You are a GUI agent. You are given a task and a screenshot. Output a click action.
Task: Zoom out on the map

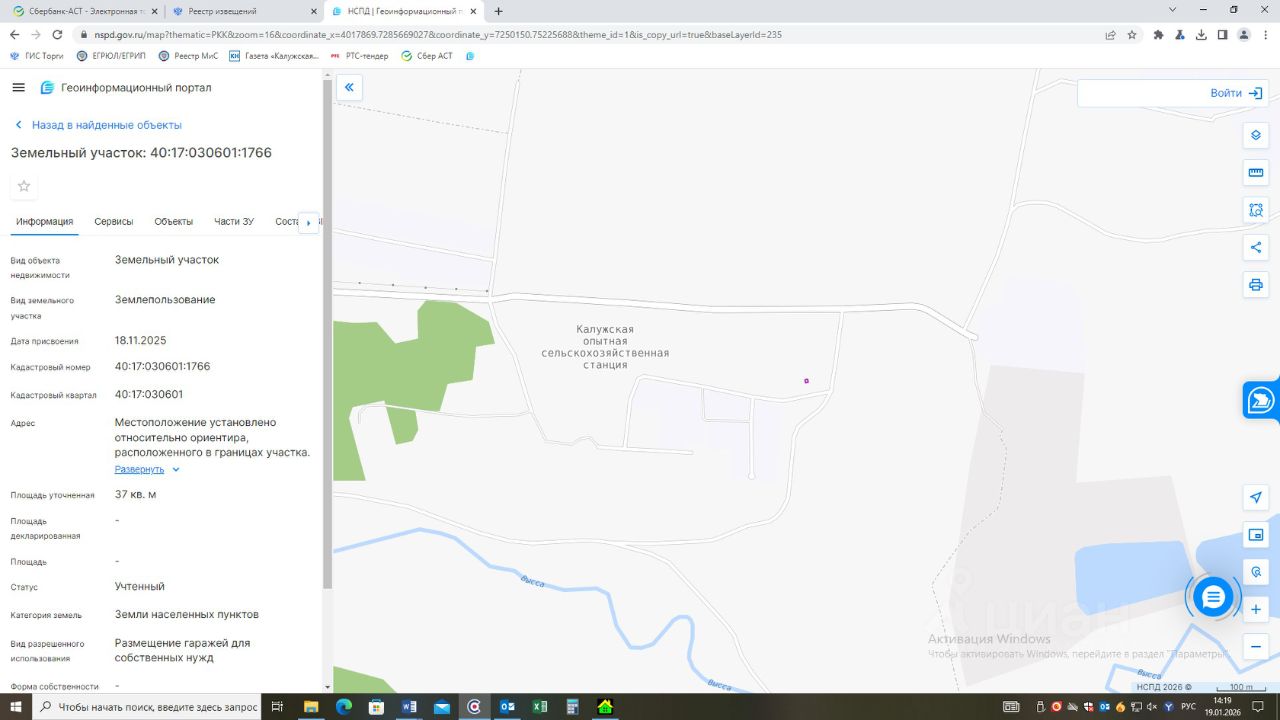click(1256, 646)
